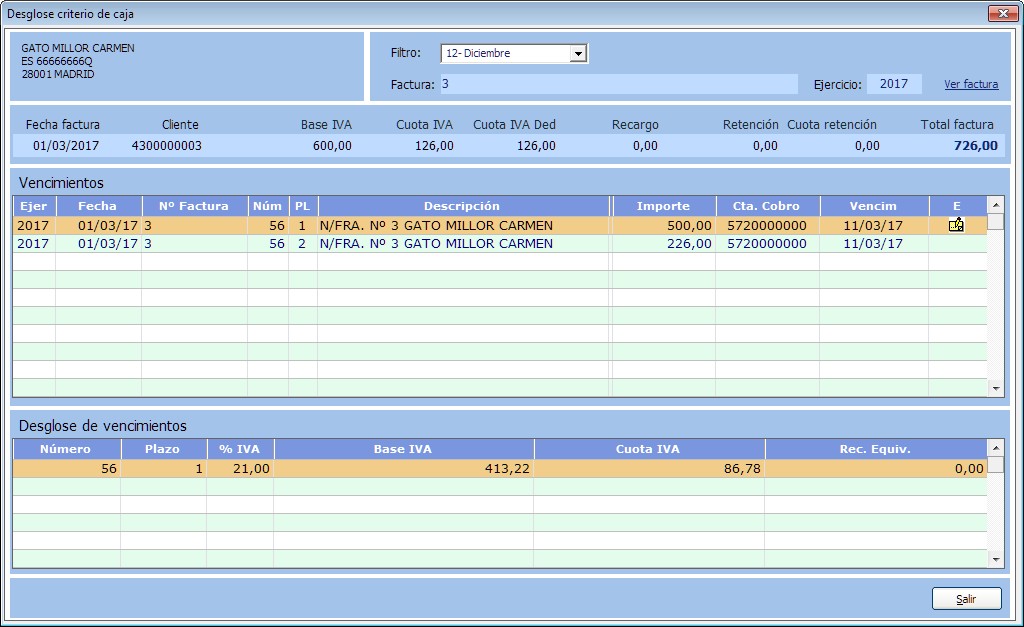This screenshot has width=1024, height=627.
Task: Focus the Factura input field
Action: [619, 84]
